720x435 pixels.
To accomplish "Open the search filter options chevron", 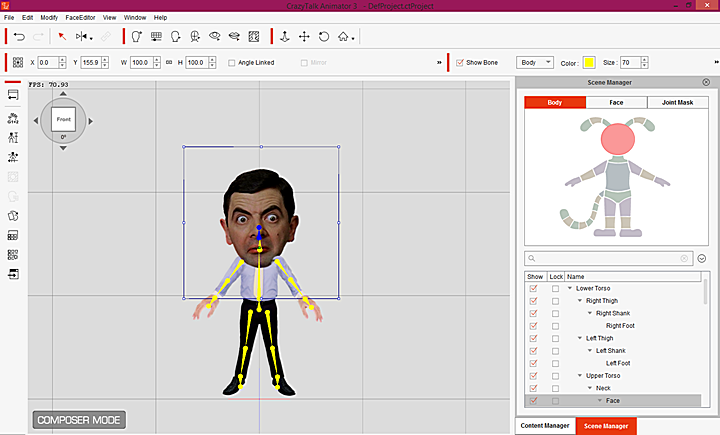I will [702, 259].
